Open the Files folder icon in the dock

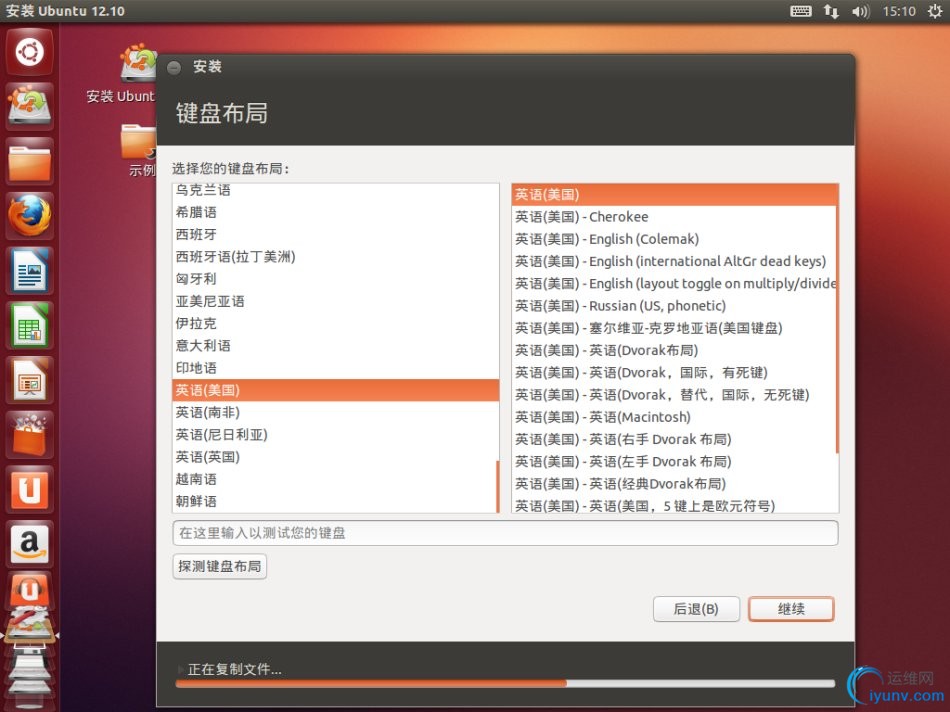pos(30,161)
